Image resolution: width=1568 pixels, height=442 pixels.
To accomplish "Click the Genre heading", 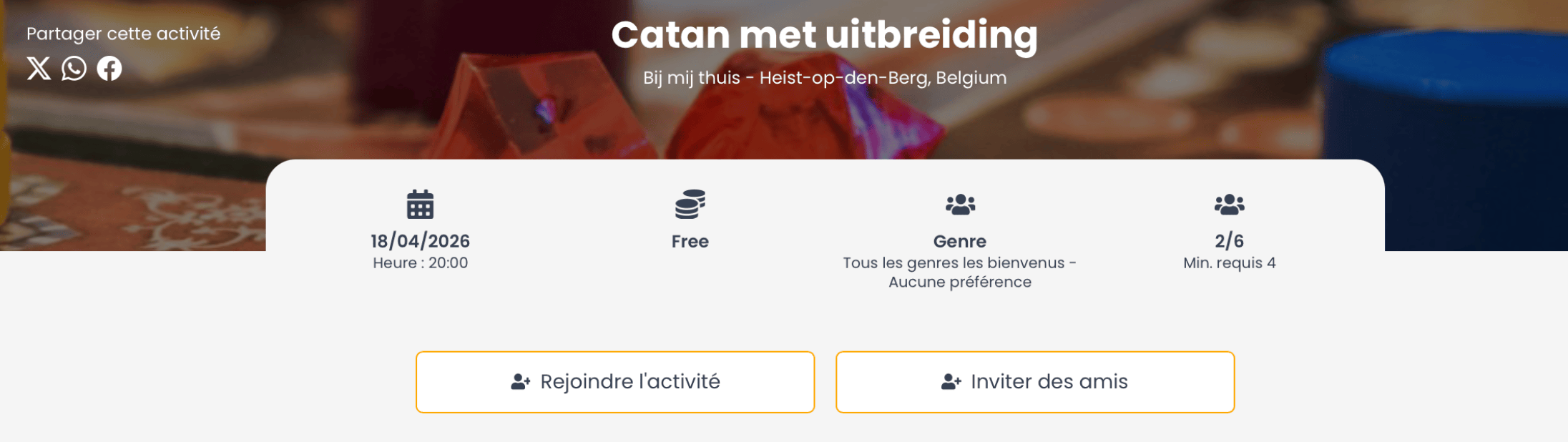I will pyautogui.click(x=959, y=242).
